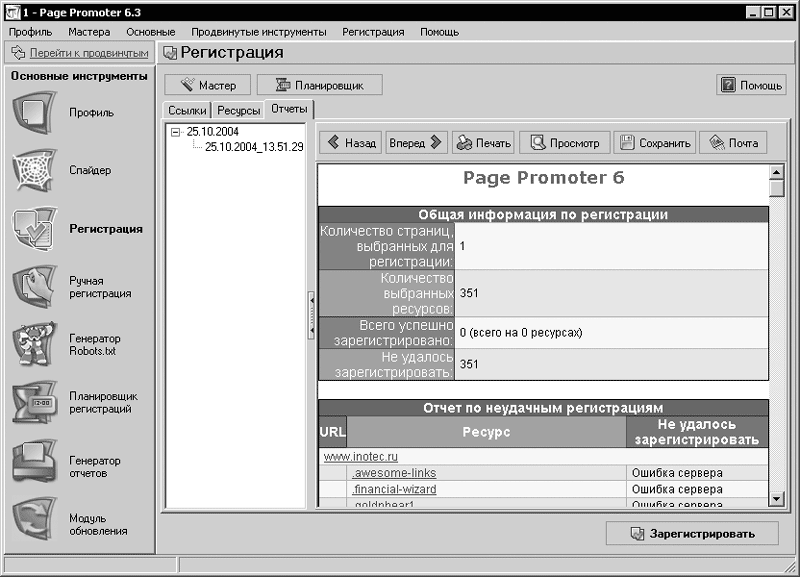The height and width of the screenshot is (577, 800).
Task: Open the .awesome-links resource link
Action: (x=394, y=473)
